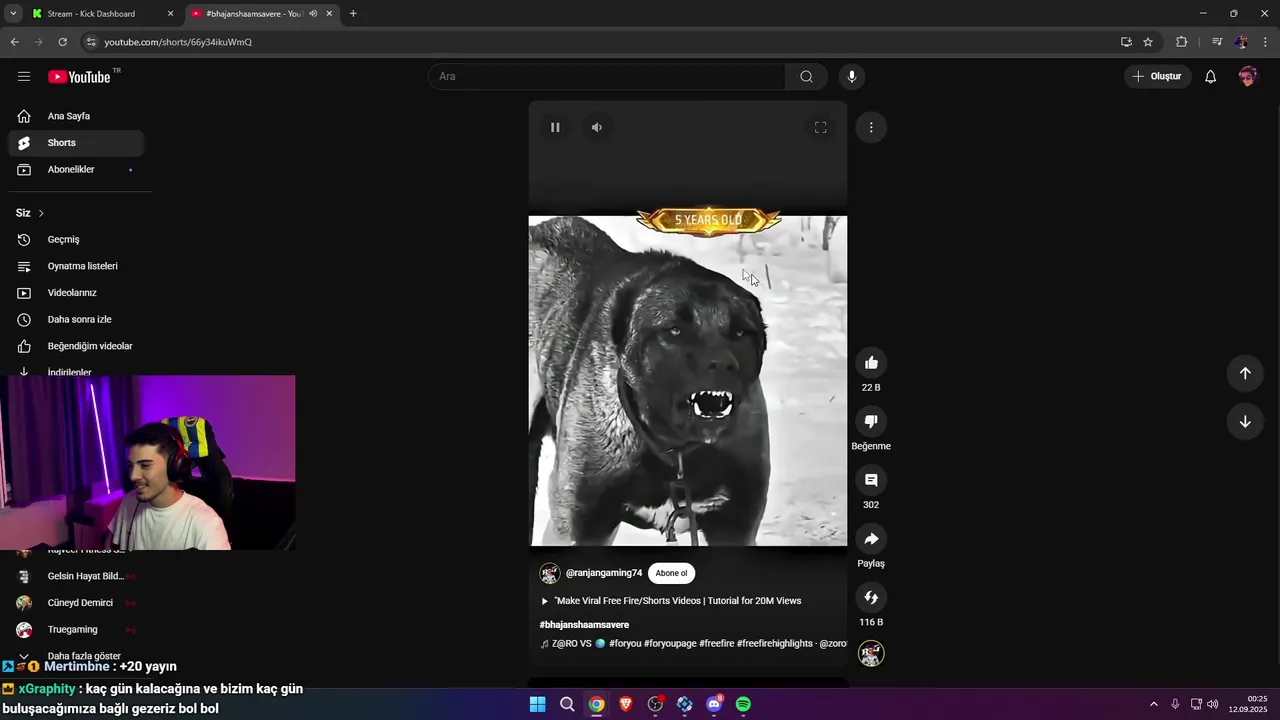This screenshot has height=720, width=1280.
Task: Open Cüneyd Demirci subscription
Action: click(76, 603)
